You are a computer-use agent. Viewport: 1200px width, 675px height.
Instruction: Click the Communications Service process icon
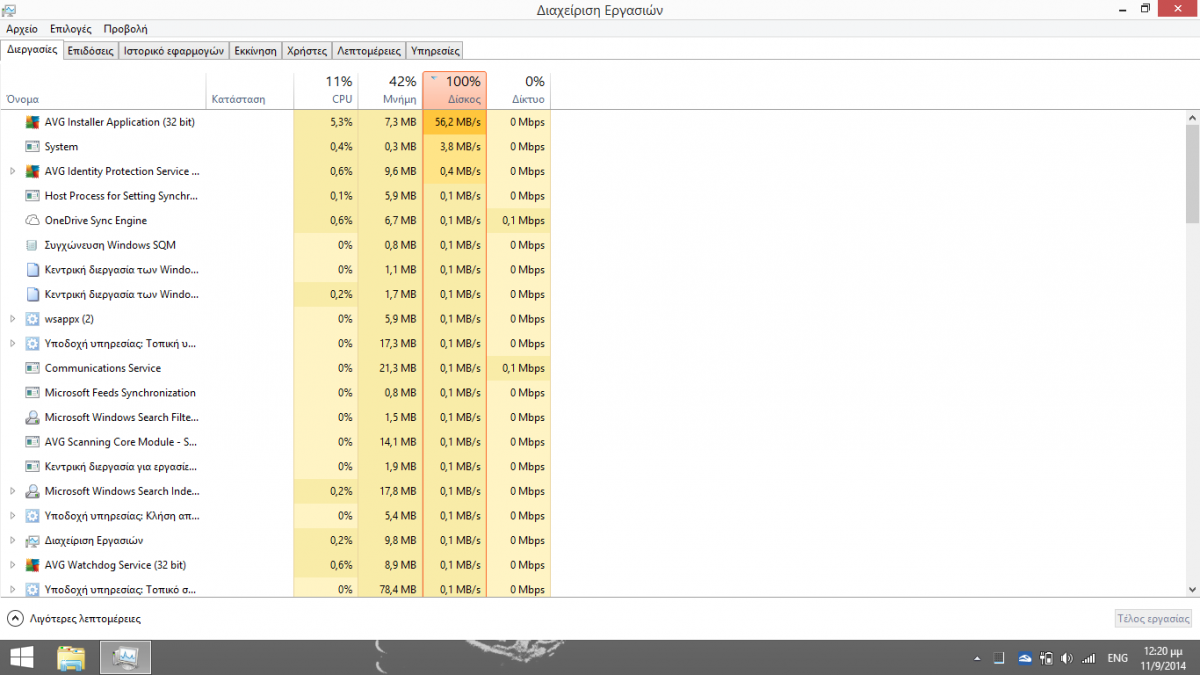click(x=32, y=368)
